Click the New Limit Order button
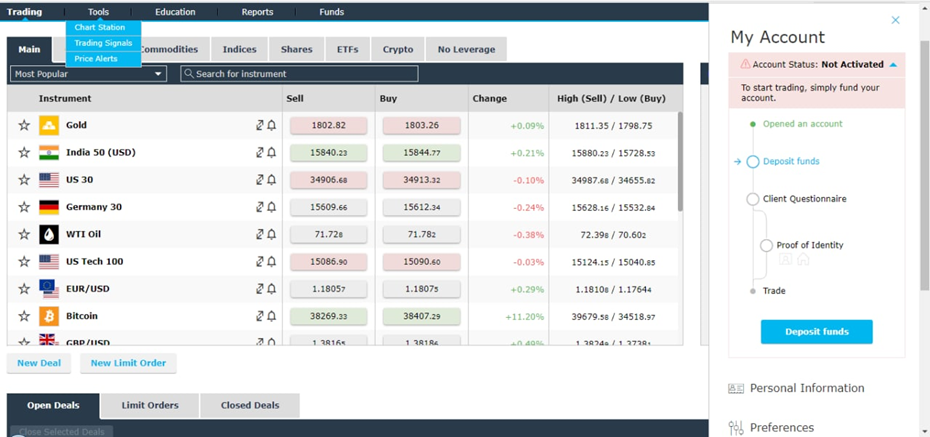This screenshot has height=437, width=930. [128, 363]
